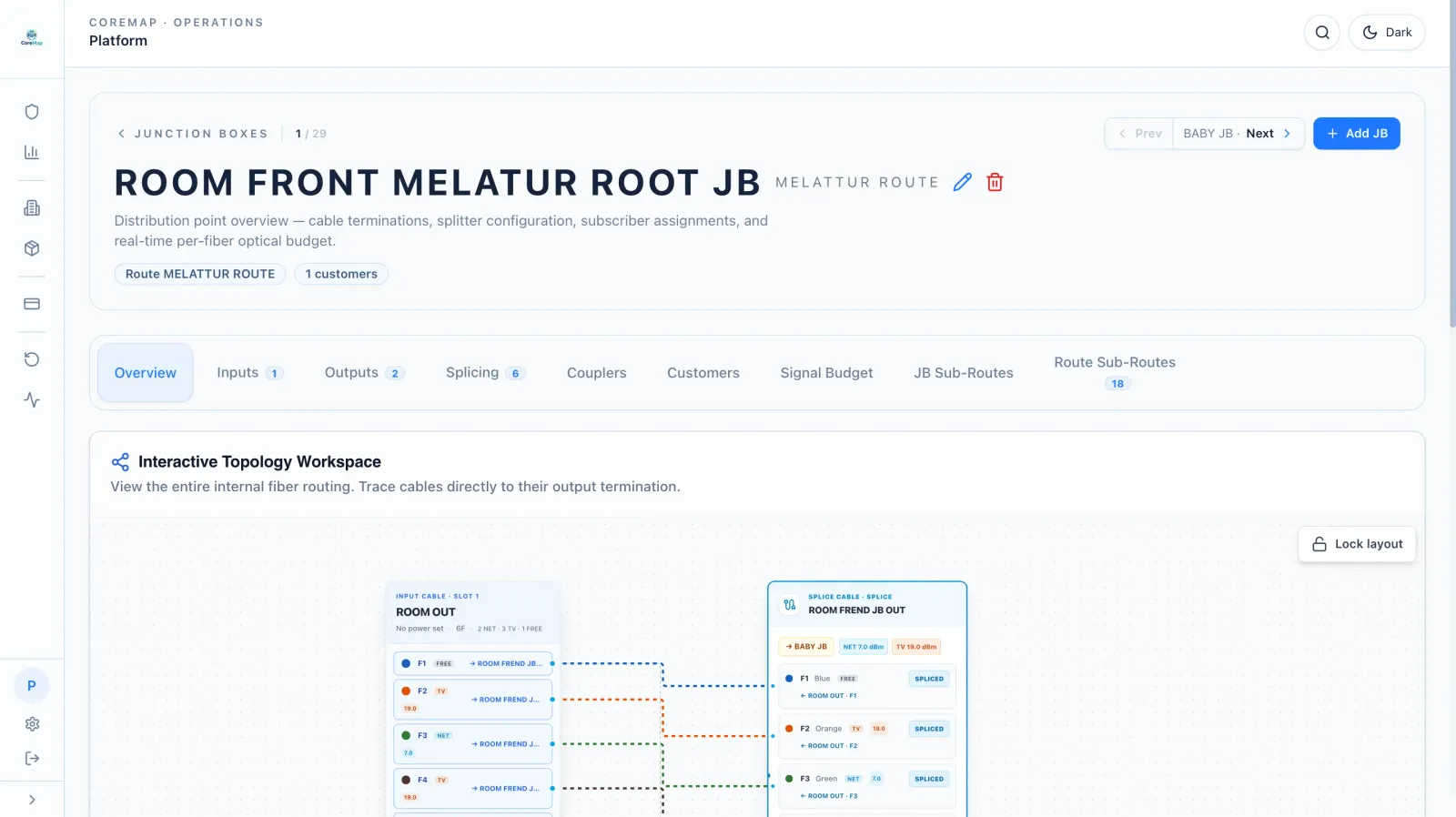Open the CoreMap logo home link

pyautogui.click(x=32, y=38)
